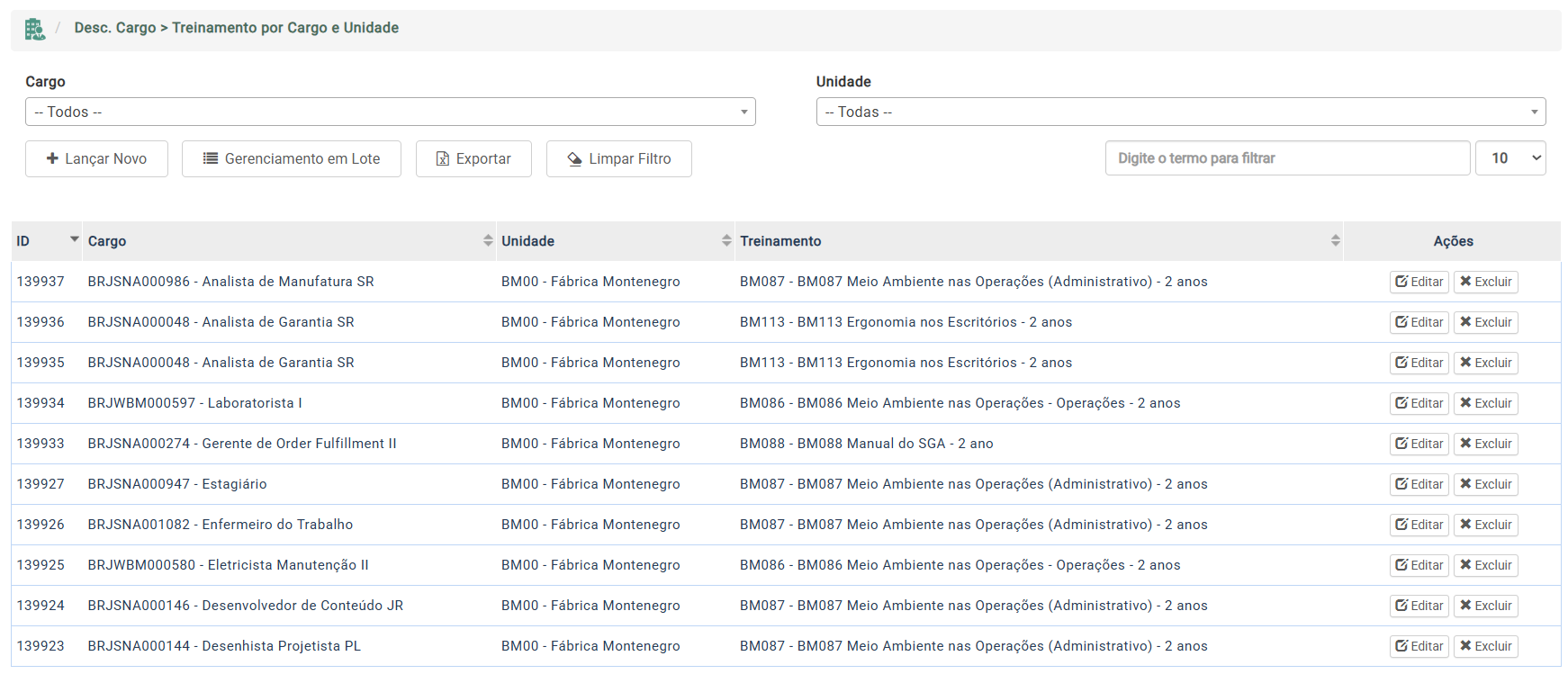This screenshot has width=1568, height=674.
Task: Sort by Unidade column sort arrows
Action: click(725, 240)
